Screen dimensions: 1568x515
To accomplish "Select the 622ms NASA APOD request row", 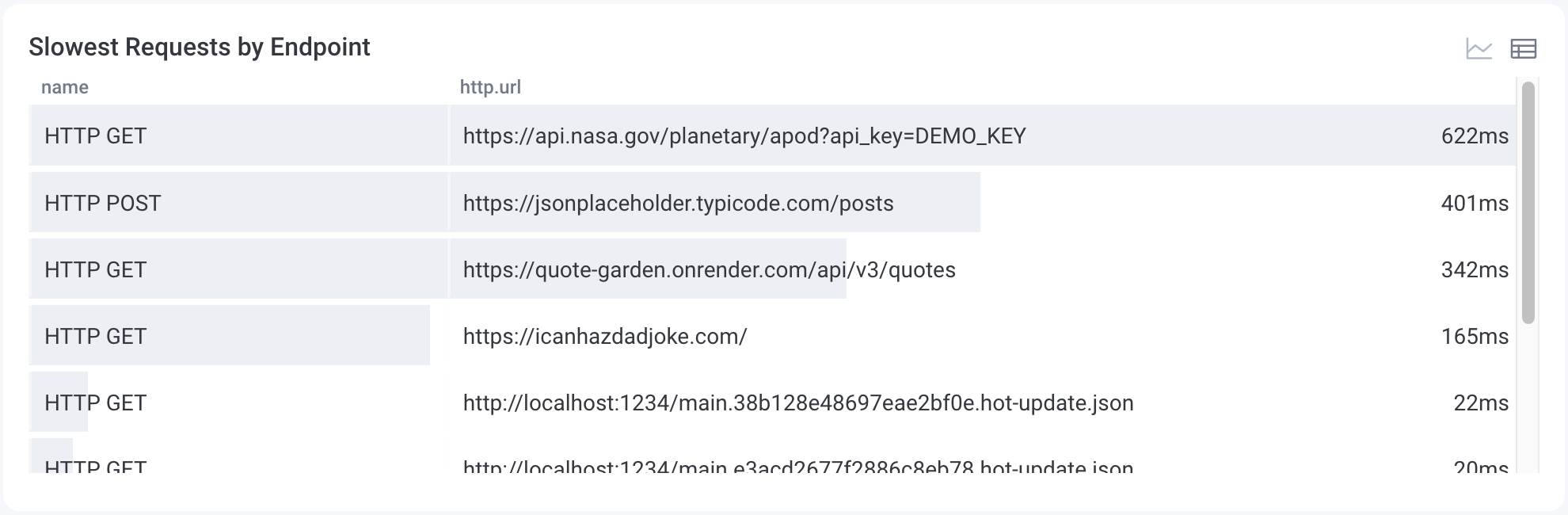I will pyautogui.click(x=713, y=135).
